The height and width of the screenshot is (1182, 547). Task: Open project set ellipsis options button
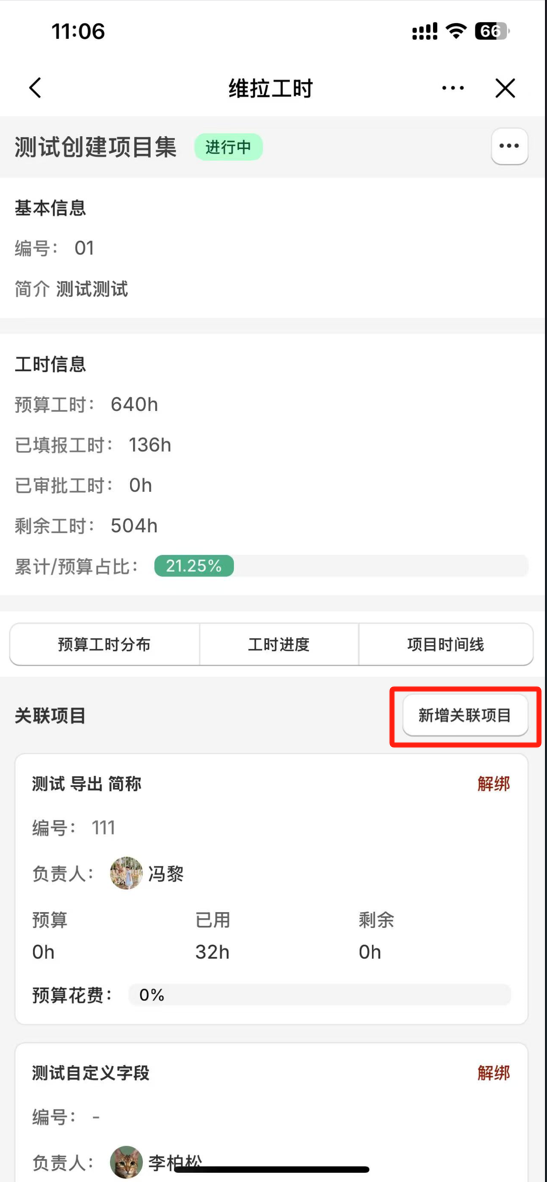(509, 146)
